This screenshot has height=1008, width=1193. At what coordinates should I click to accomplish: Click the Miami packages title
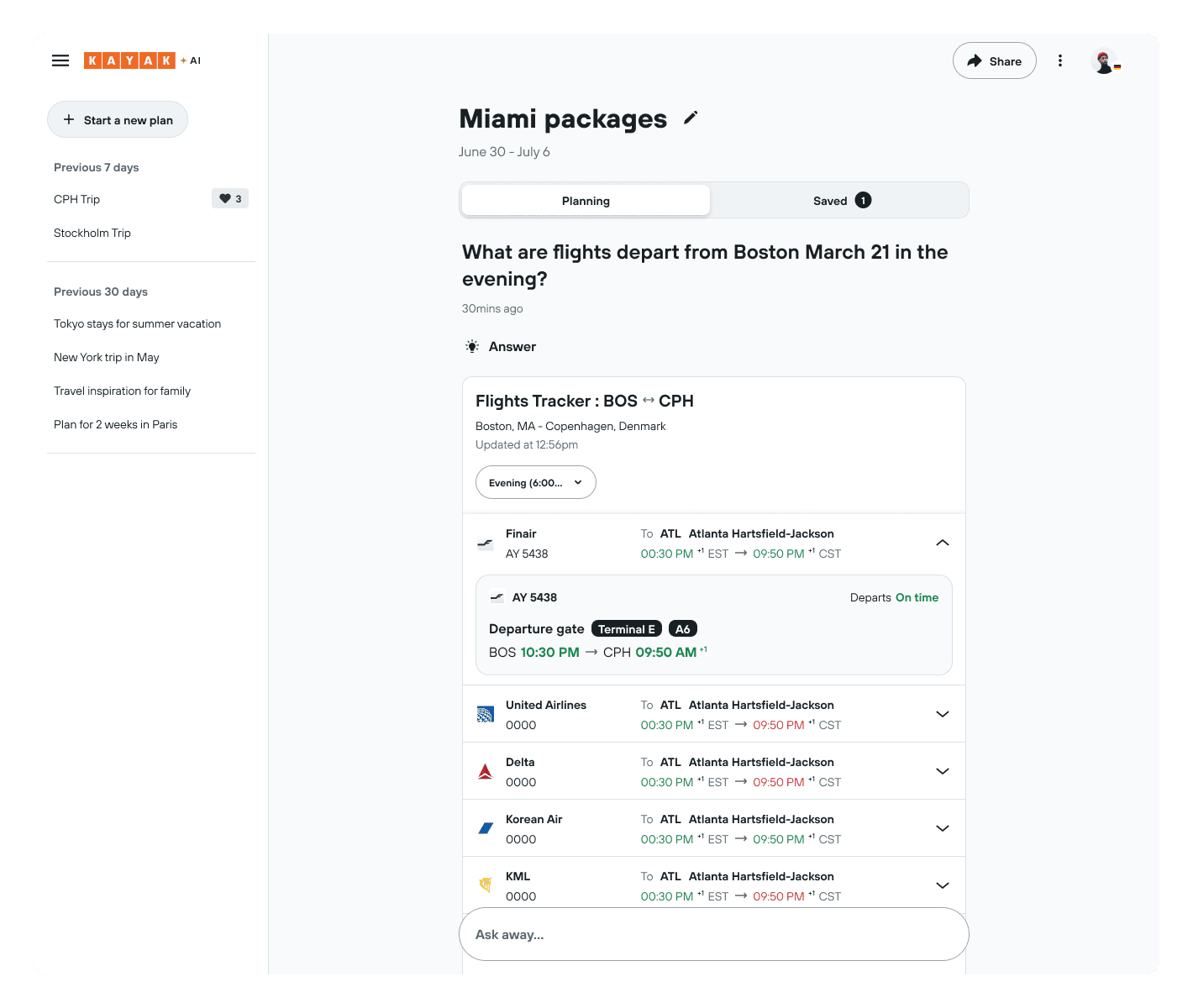[x=563, y=118]
